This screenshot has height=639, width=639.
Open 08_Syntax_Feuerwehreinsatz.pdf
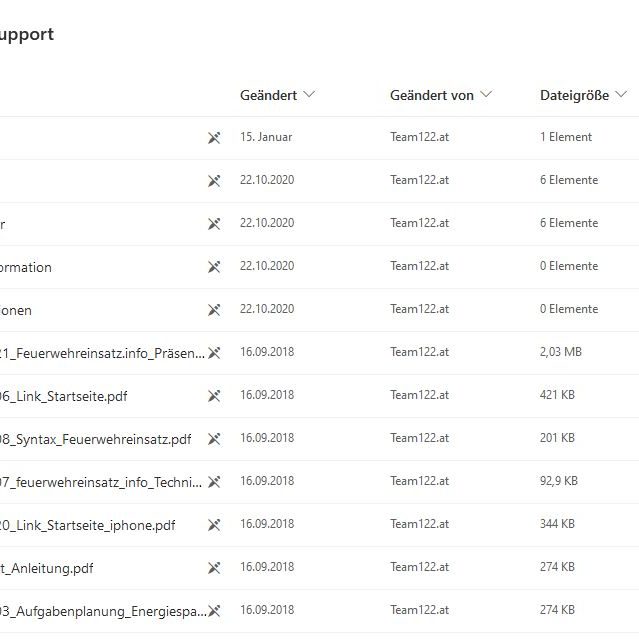(96, 439)
